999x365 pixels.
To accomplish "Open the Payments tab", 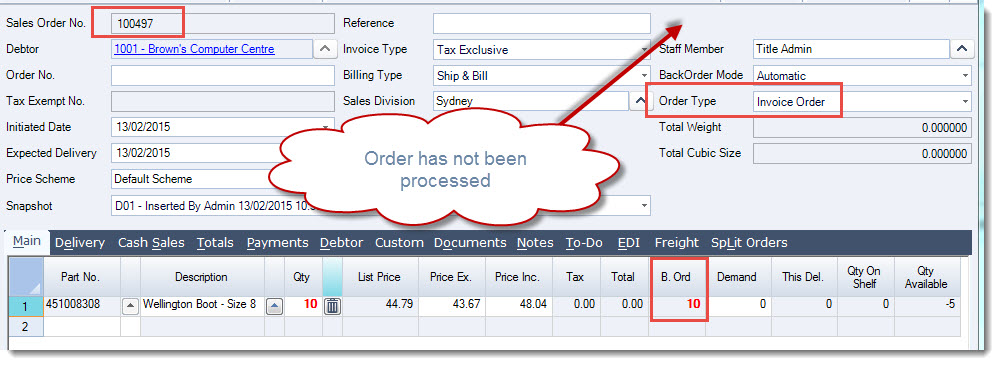I will [277, 243].
